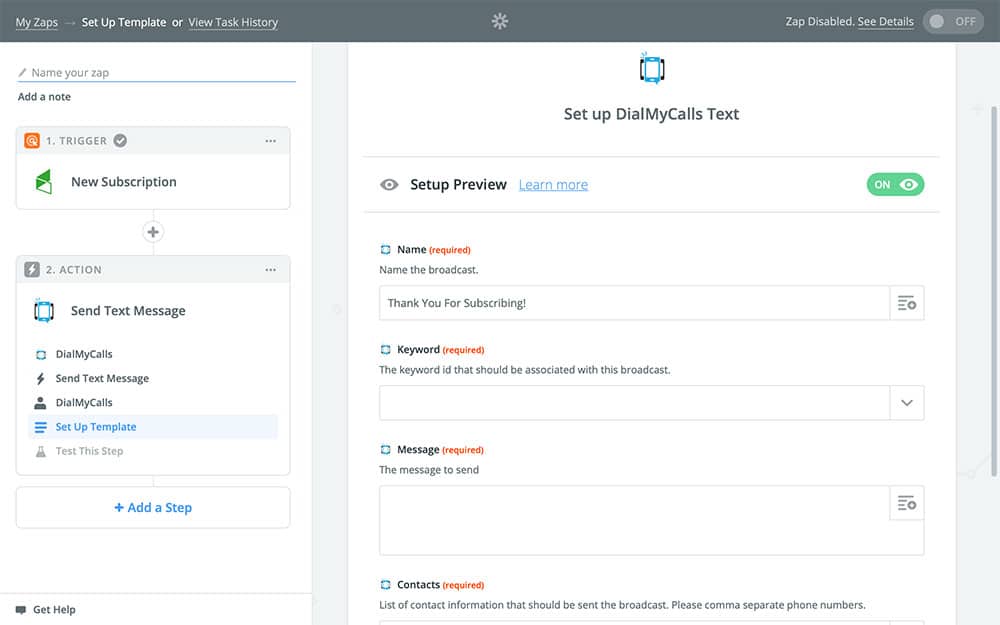
Task: Click the insert-field icon in Message field
Action: click(906, 503)
